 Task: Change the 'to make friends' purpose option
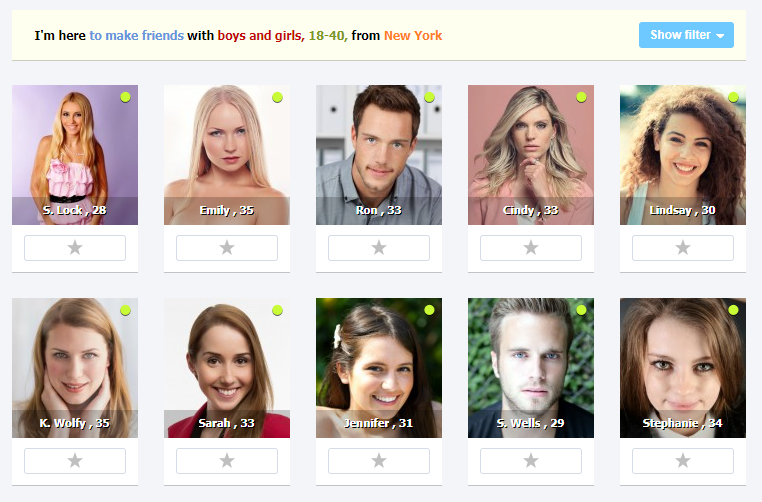click(x=137, y=35)
